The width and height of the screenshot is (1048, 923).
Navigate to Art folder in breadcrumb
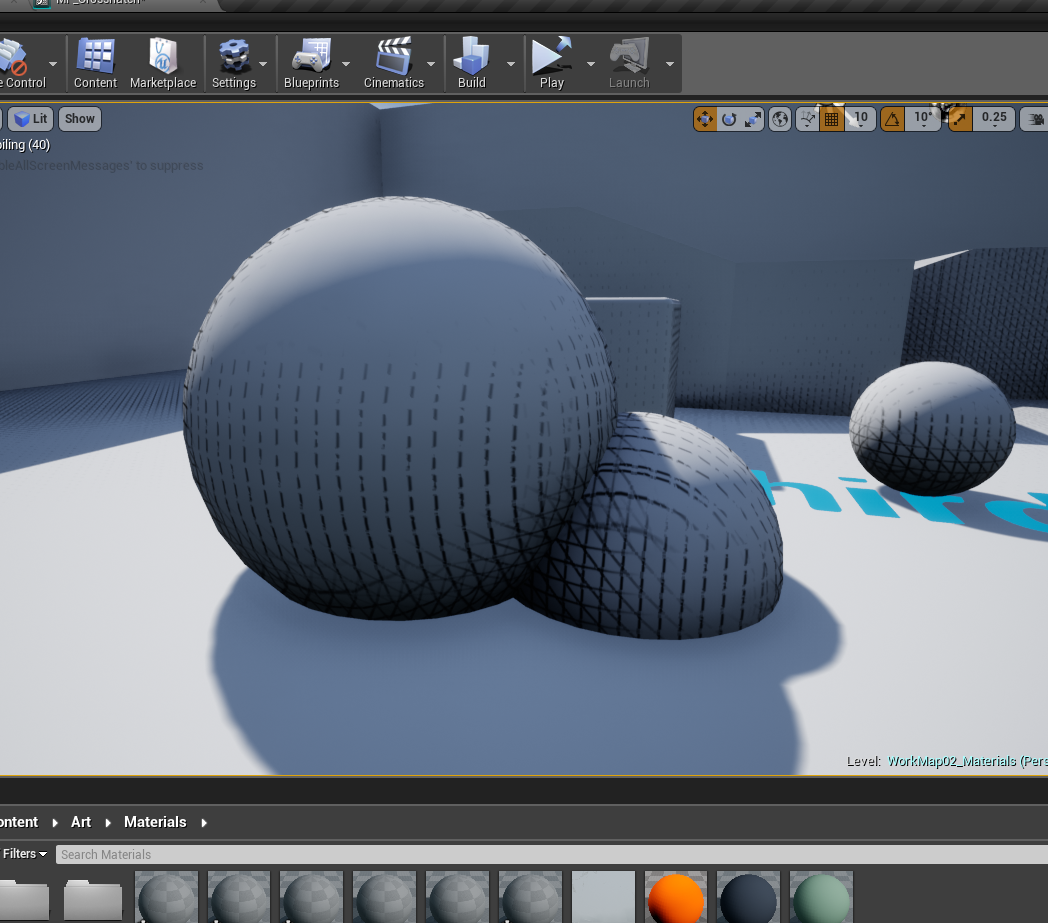click(x=81, y=822)
